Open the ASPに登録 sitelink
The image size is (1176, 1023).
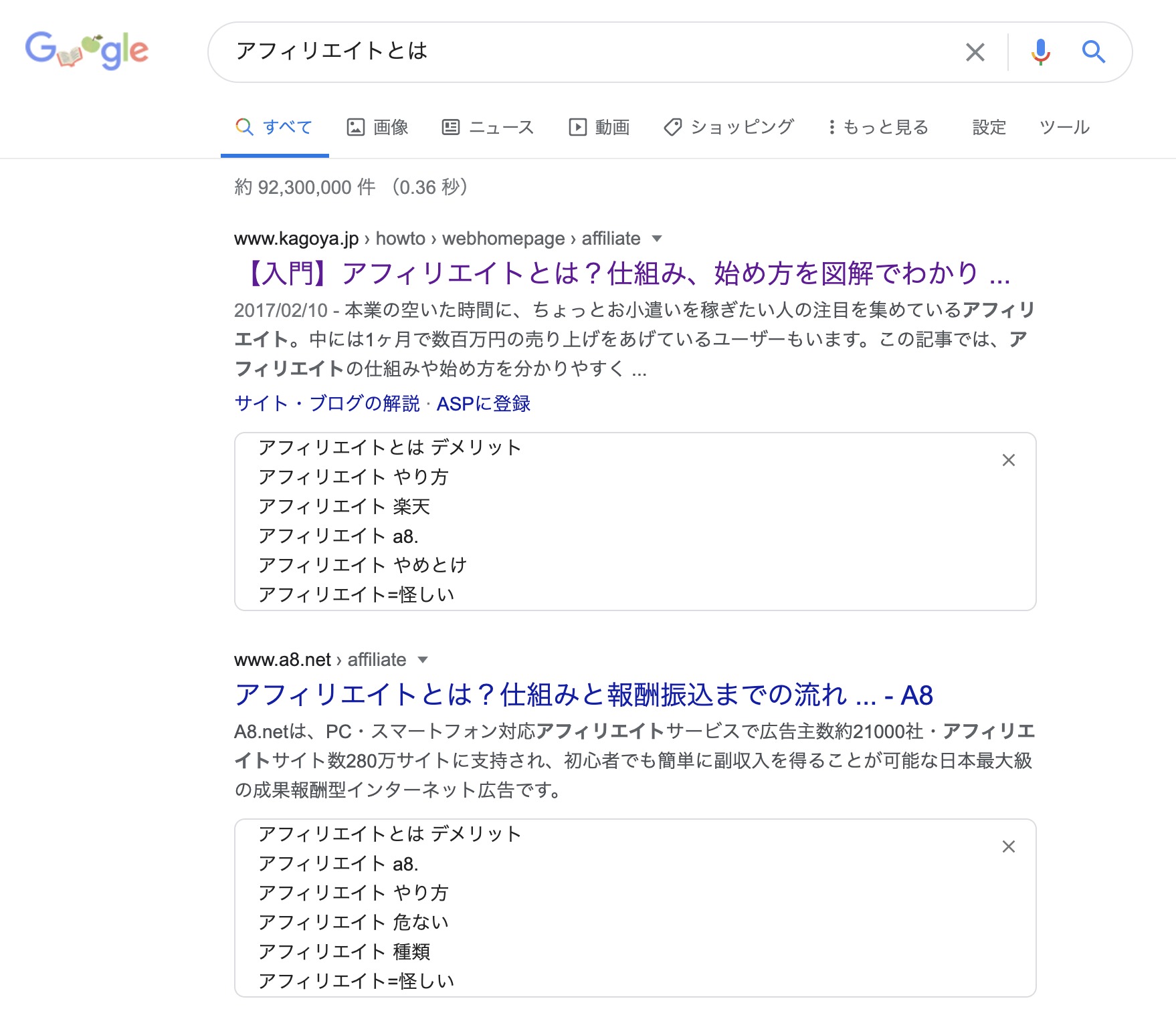click(x=483, y=403)
